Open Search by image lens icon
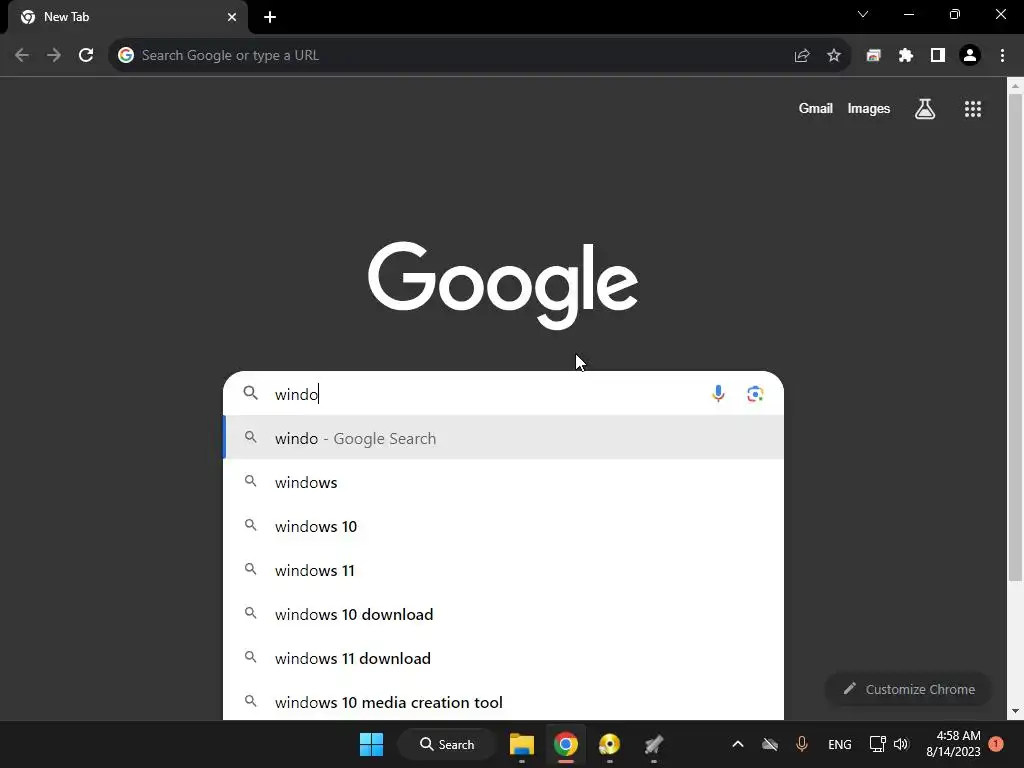This screenshot has height=768, width=1024. 756,394
